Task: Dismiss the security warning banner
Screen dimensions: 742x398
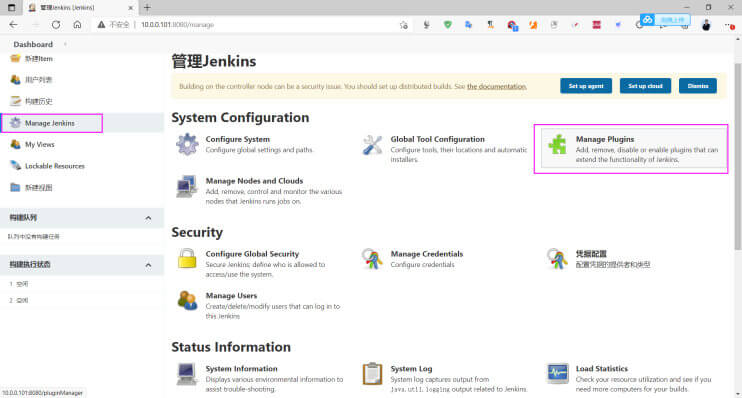Action: tap(698, 86)
